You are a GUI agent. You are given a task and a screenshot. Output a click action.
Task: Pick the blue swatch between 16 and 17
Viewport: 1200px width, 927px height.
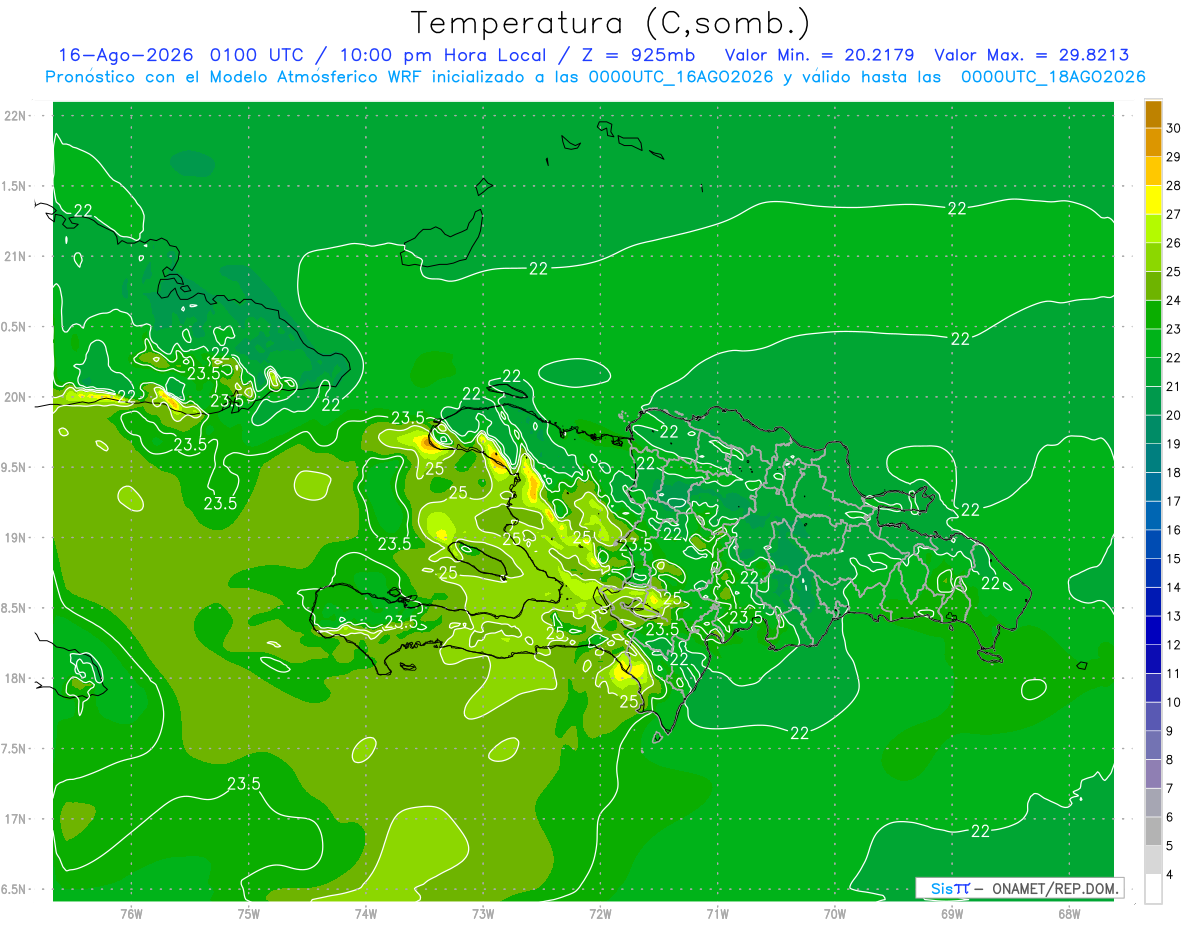click(x=1153, y=516)
